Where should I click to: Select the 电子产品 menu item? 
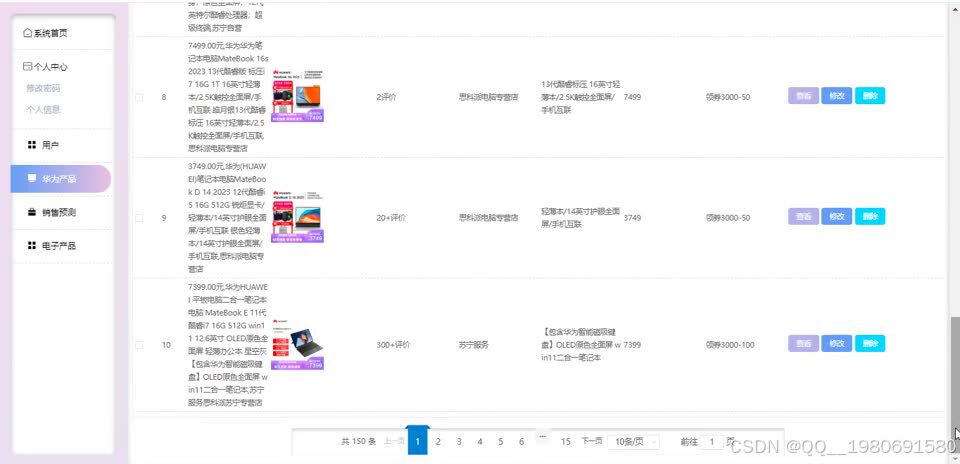click(x=61, y=245)
